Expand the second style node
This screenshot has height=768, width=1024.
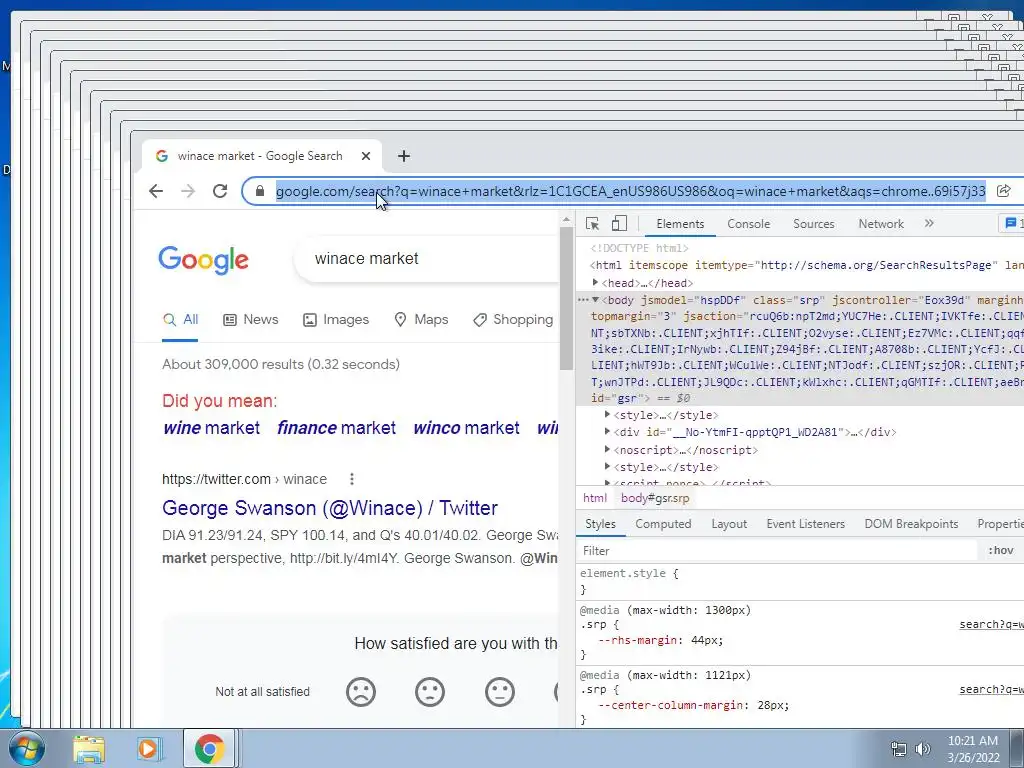click(x=607, y=466)
